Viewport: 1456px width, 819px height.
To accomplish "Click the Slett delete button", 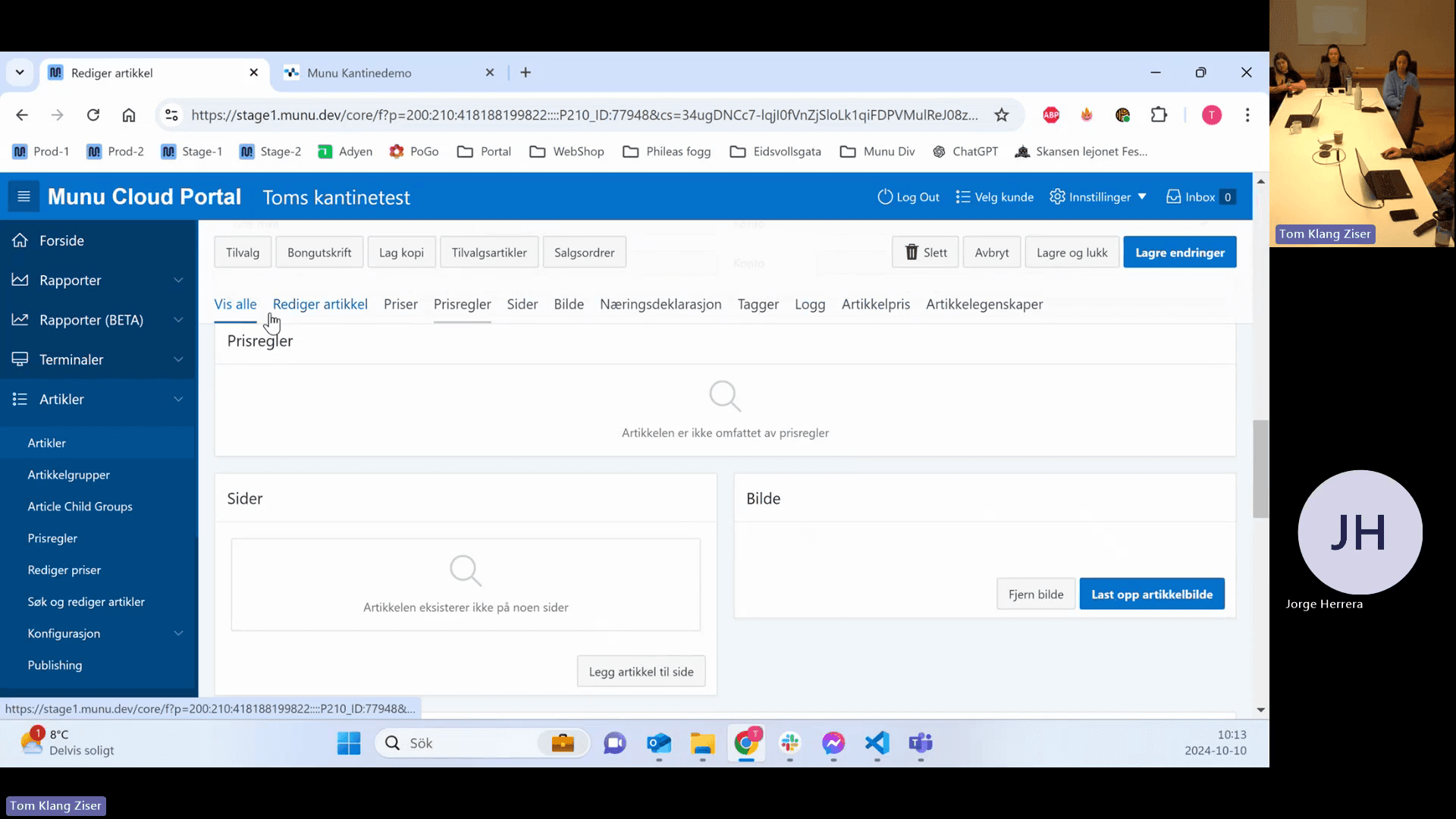I will click(925, 253).
